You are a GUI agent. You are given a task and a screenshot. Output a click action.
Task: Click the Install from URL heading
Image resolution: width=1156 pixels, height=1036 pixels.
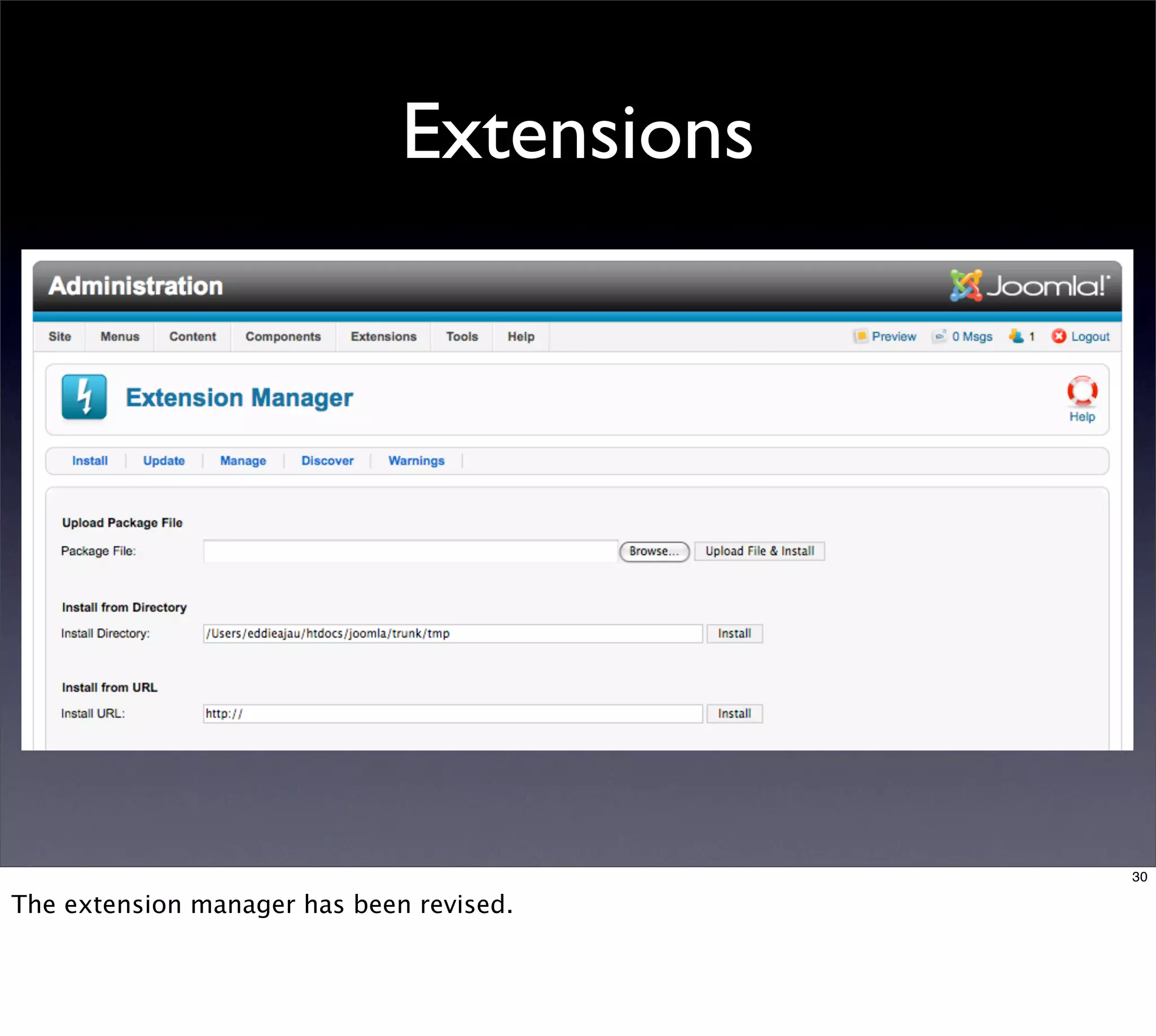point(110,688)
